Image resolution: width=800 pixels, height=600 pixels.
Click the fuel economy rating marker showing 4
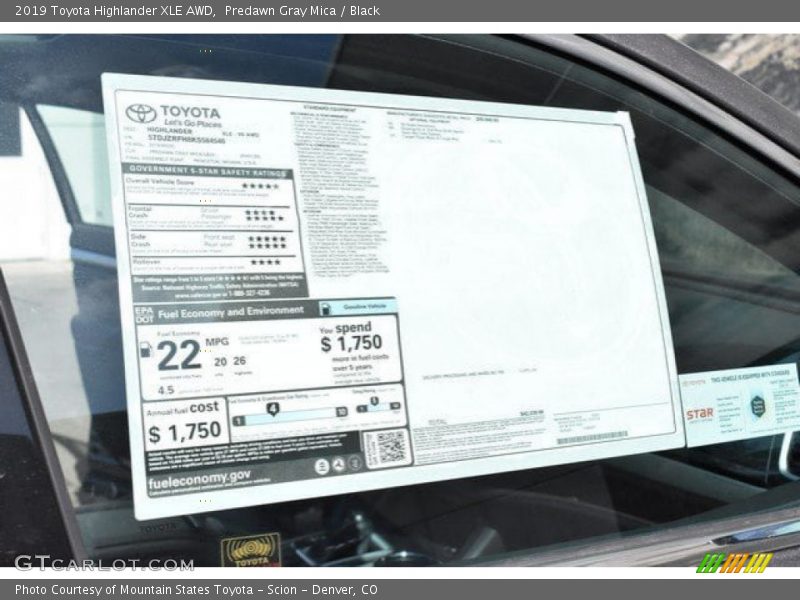tap(272, 409)
